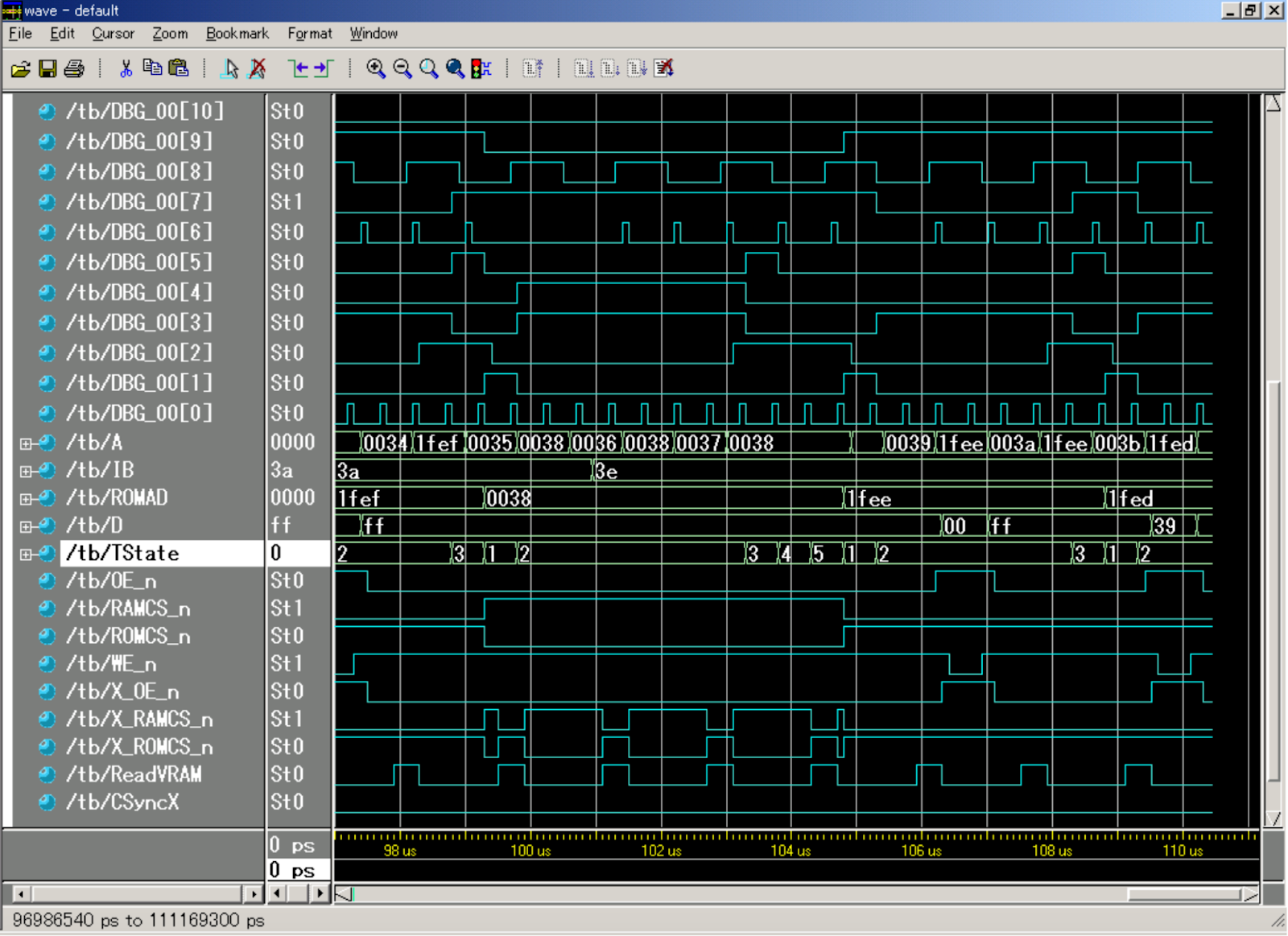Click the waveform horizontal scrollbar right arrow
Screen dimensions: 1288x936
pos(320,893)
